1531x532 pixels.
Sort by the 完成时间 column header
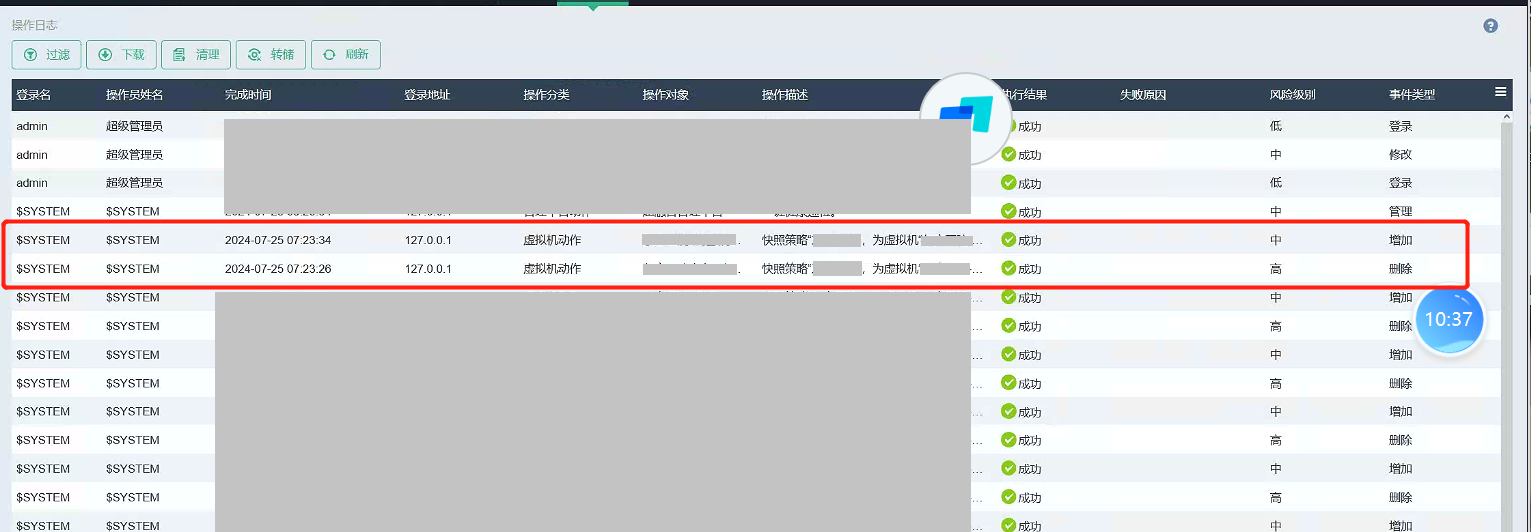[248, 95]
